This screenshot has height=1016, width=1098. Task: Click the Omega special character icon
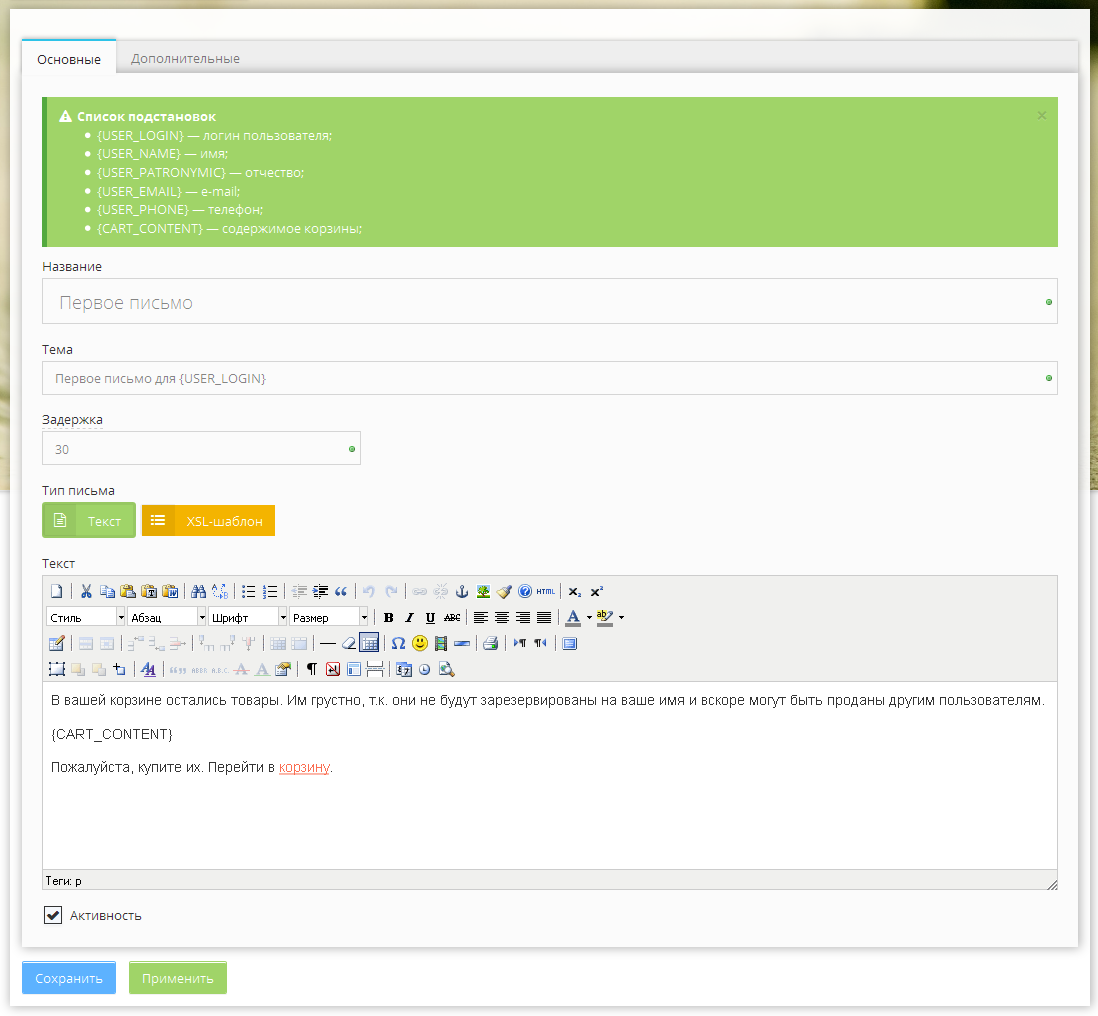click(x=398, y=643)
